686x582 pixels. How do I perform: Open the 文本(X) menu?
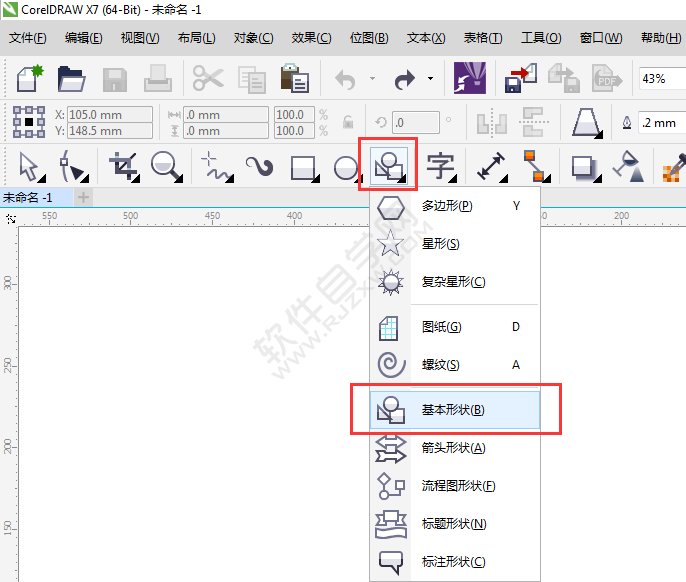pos(426,38)
